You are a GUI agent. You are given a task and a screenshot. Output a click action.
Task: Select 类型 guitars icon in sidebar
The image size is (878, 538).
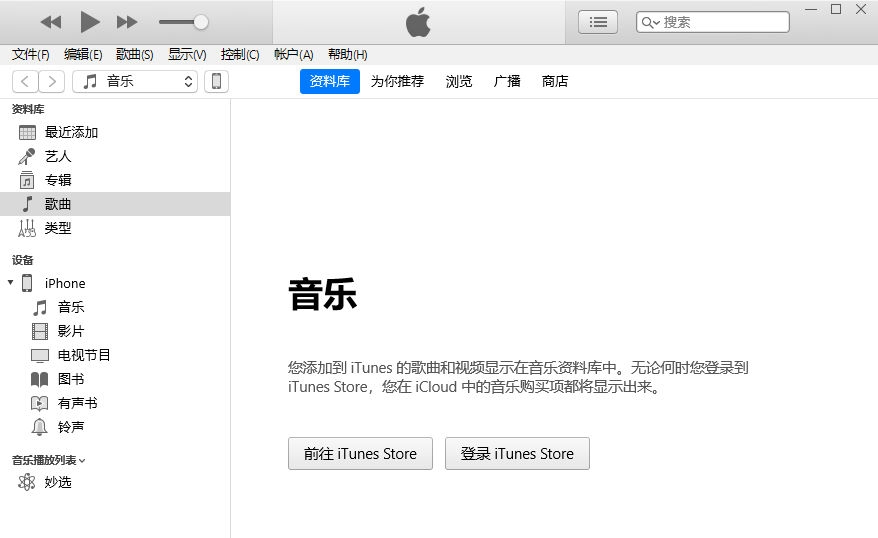coord(27,228)
